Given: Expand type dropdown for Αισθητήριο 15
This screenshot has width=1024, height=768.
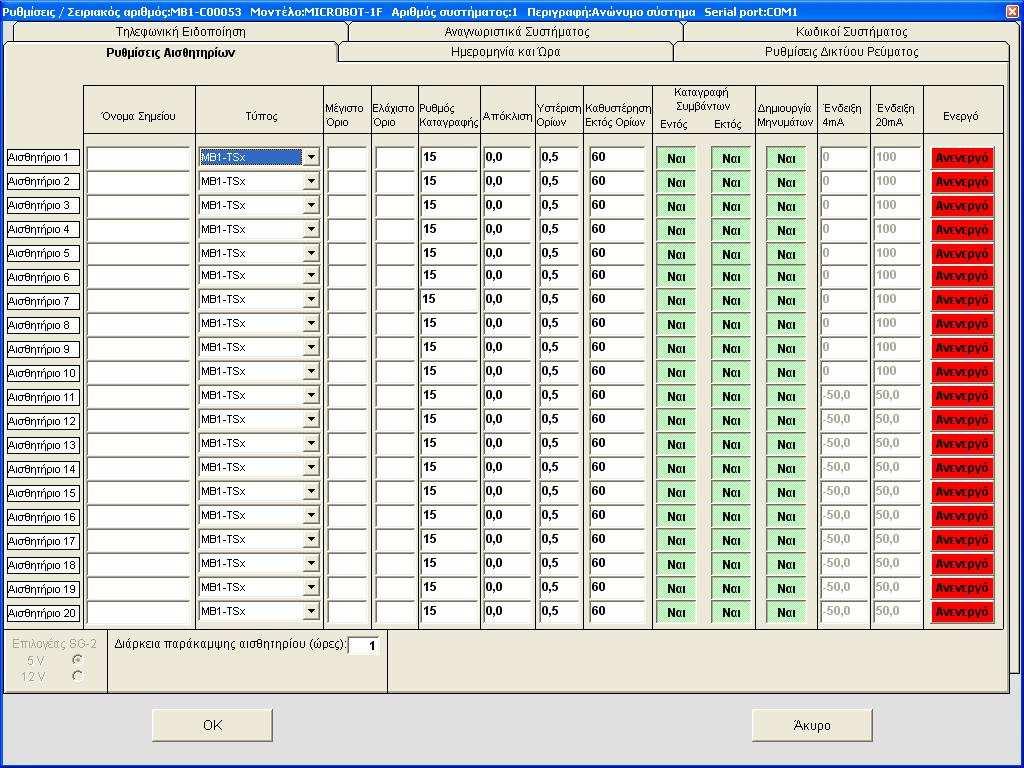Looking at the screenshot, I should 311,491.
